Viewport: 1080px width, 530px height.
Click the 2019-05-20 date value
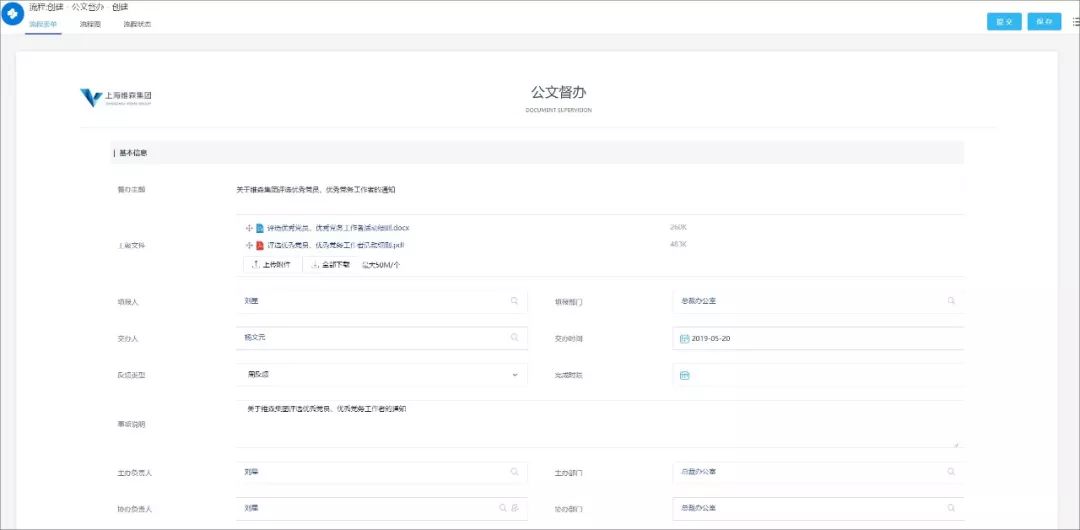711,338
